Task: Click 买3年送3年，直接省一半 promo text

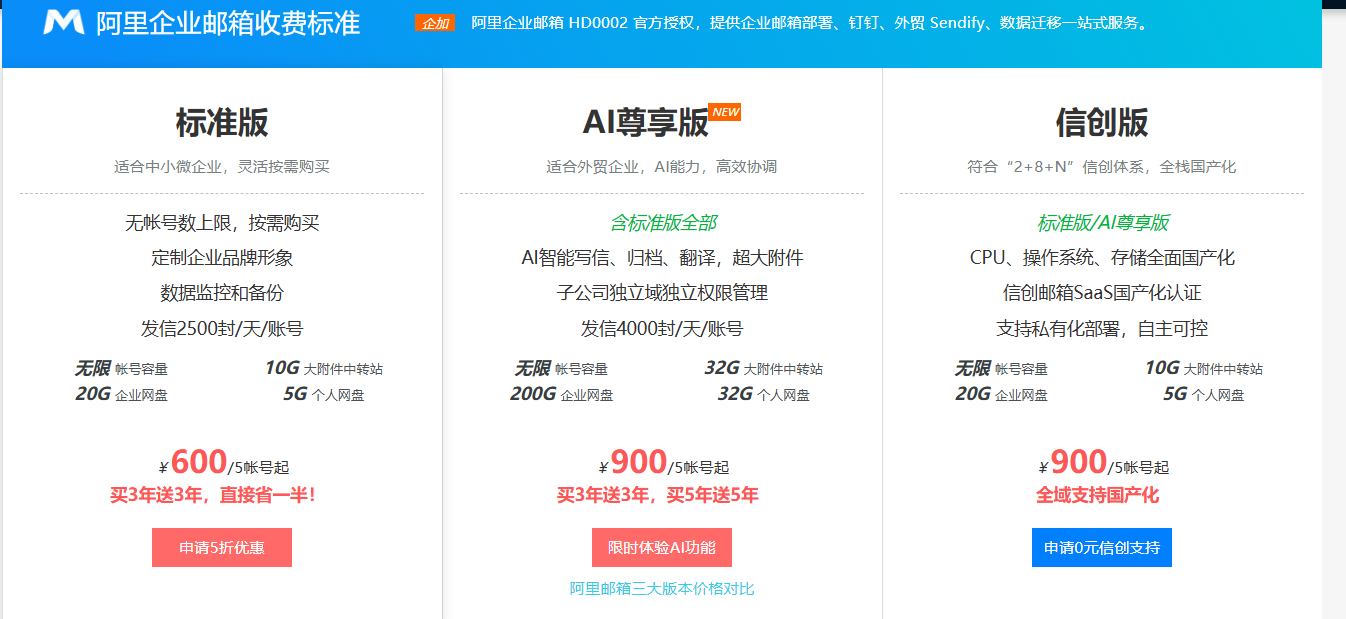Action: [212, 495]
